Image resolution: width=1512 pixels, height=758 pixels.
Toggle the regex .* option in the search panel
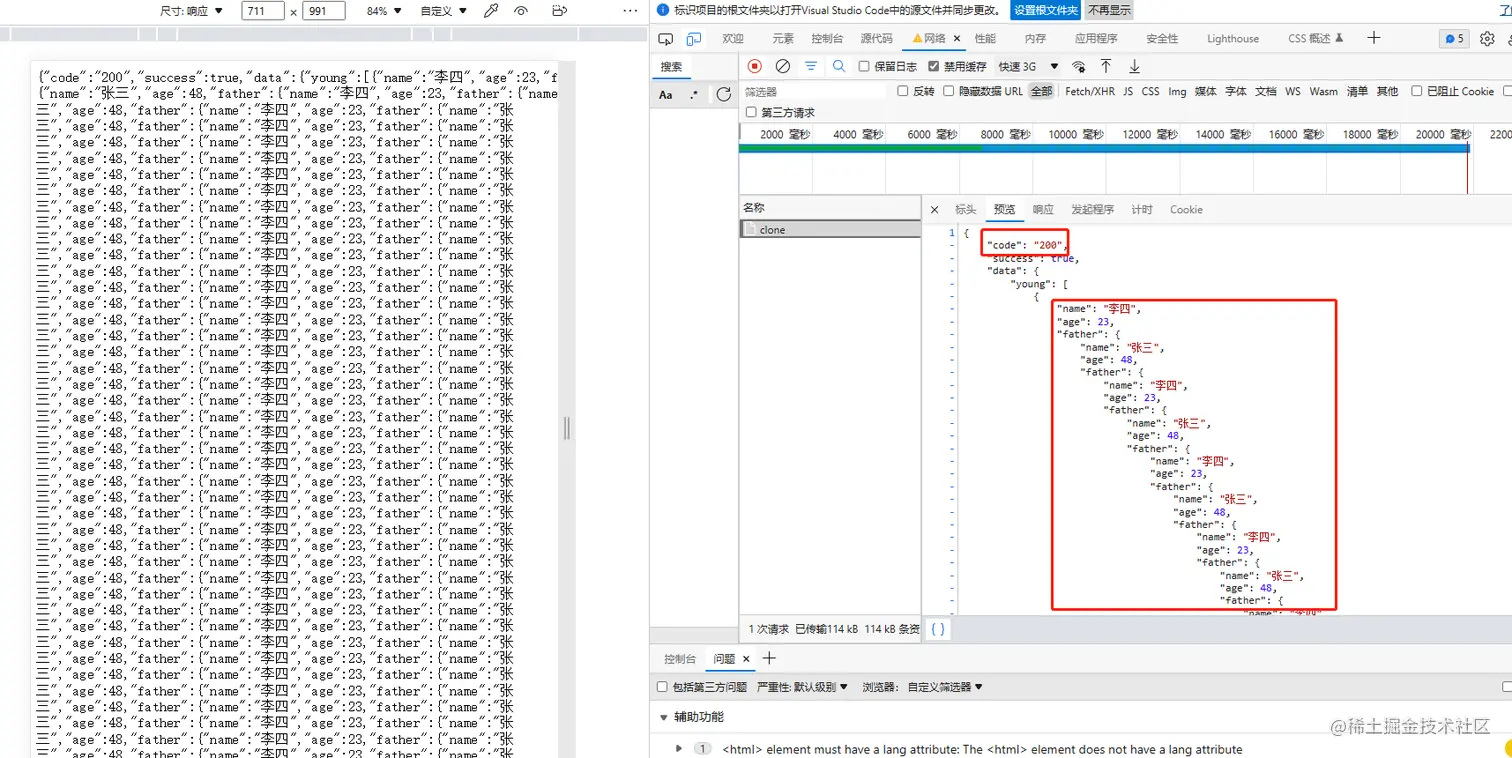tap(694, 95)
